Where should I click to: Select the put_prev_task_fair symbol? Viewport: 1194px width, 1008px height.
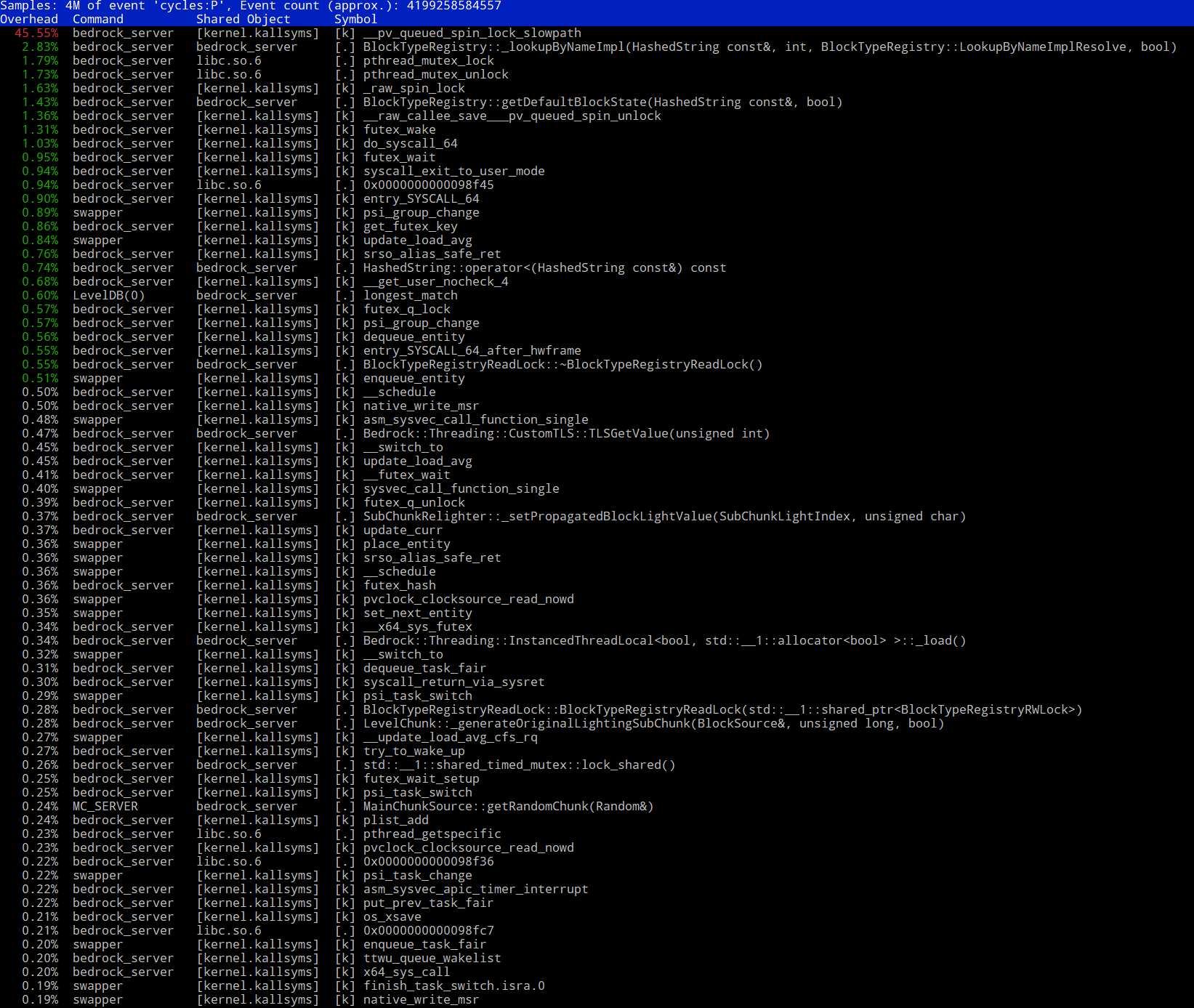[x=429, y=903]
